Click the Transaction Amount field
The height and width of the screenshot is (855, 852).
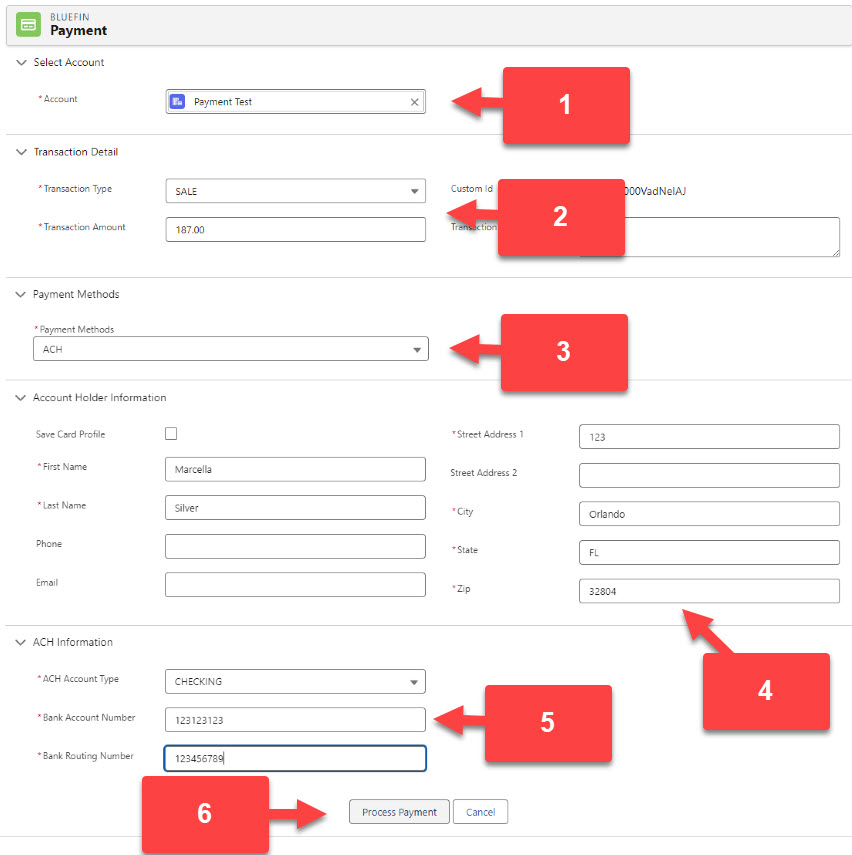[x=295, y=230]
